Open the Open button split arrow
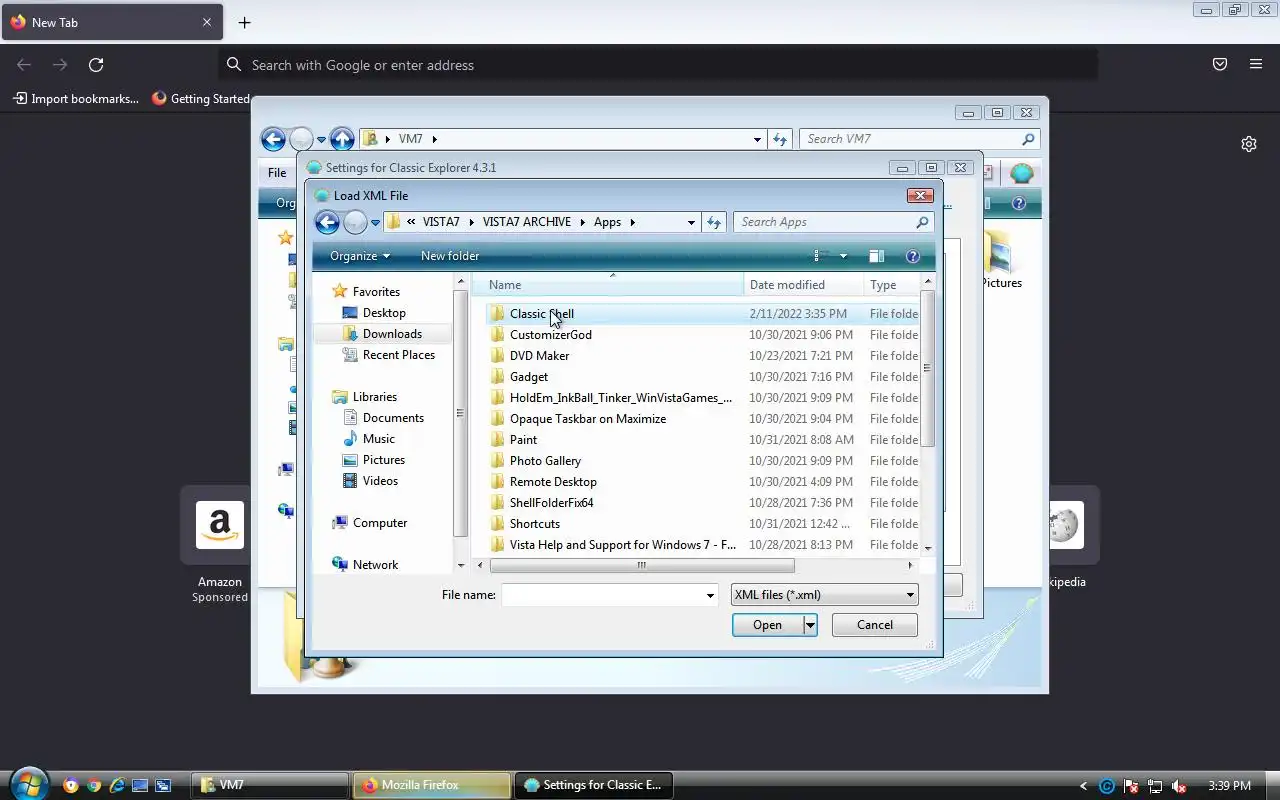The height and width of the screenshot is (800, 1280). tap(810, 625)
